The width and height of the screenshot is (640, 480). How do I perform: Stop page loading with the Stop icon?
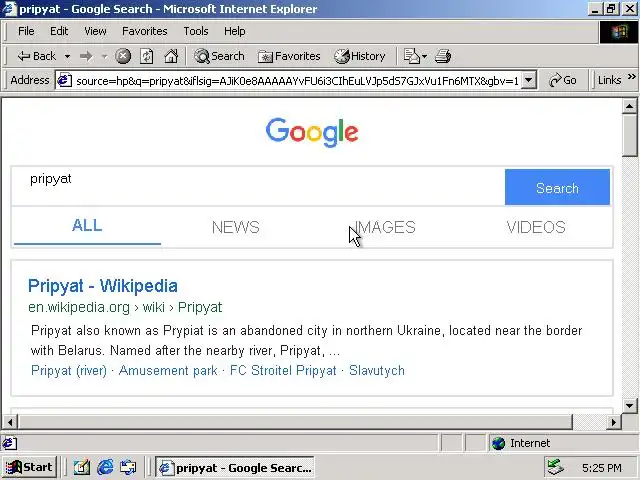(122, 56)
